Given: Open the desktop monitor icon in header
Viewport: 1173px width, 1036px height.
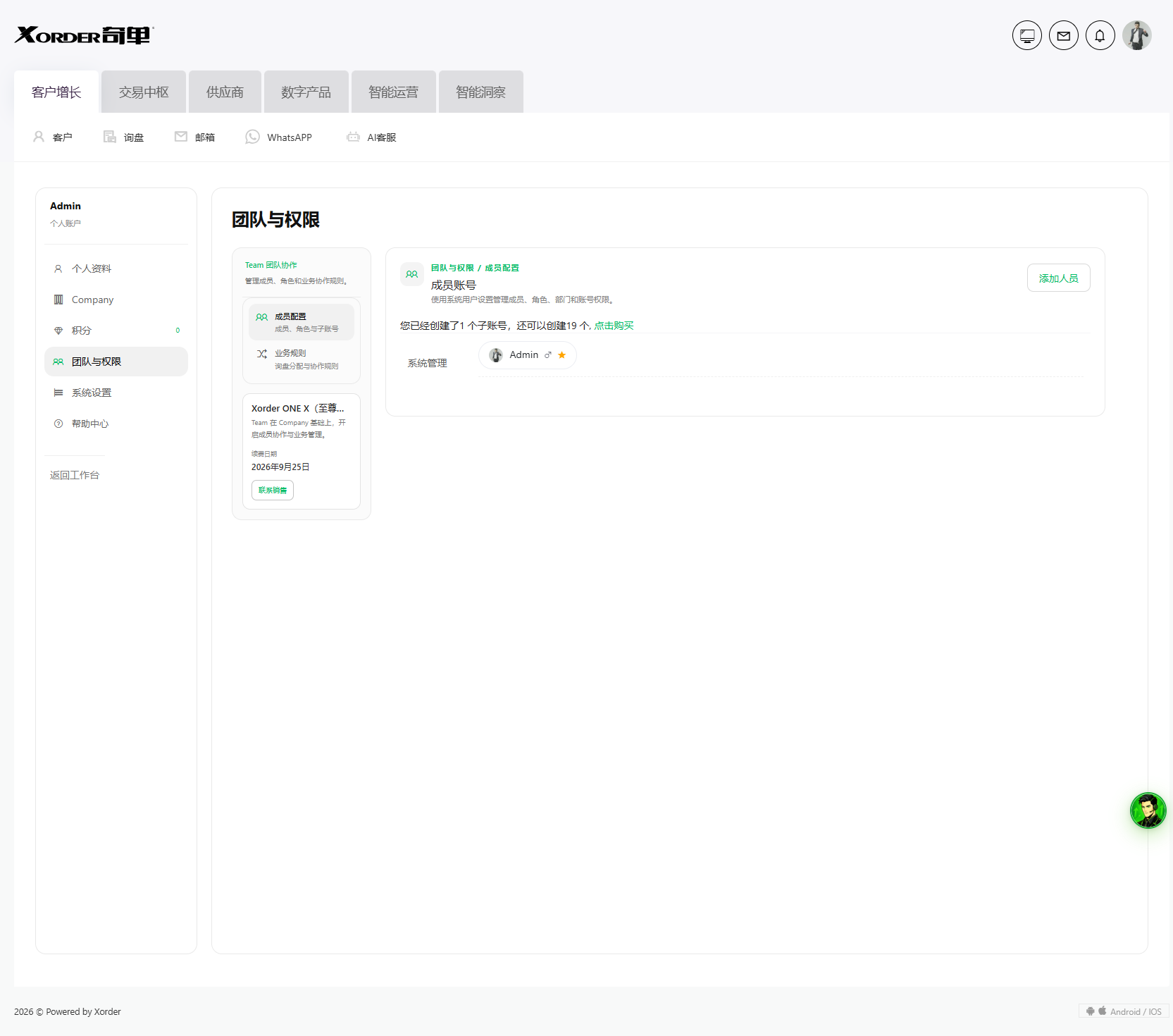Looking at the screenshot, I should [x=1027, y=35].
